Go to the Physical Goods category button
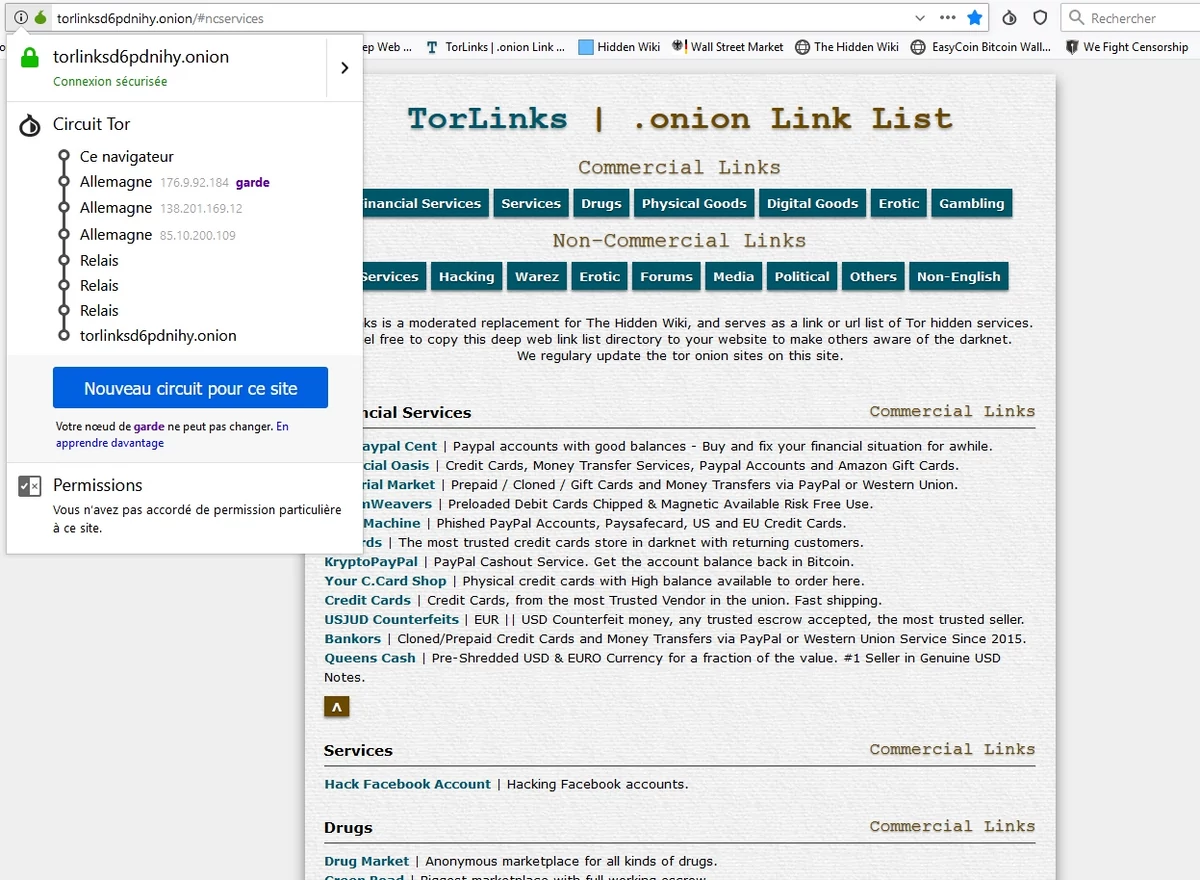Screen dimensions: 1200x880 [694, 203]
